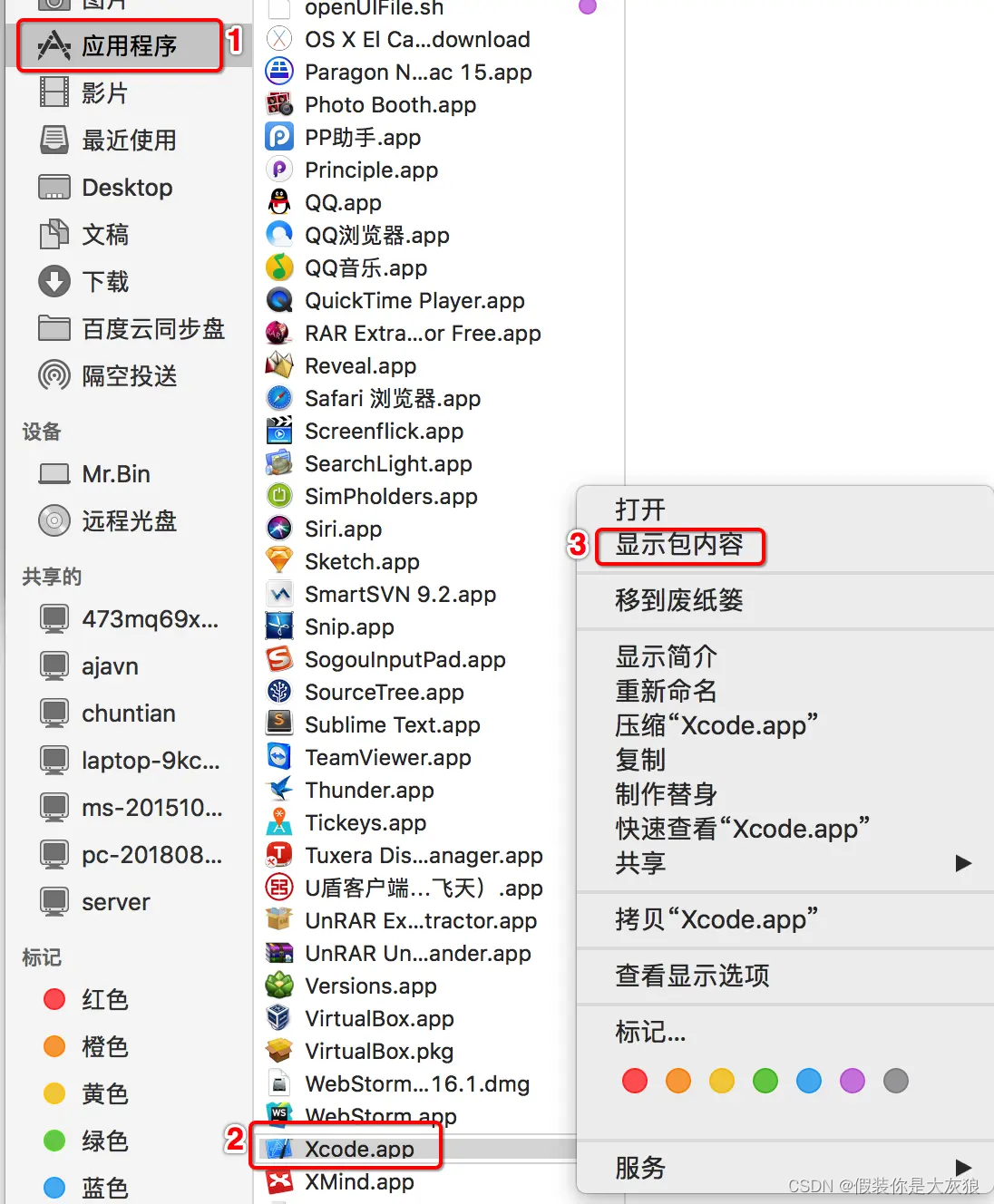Select 移到废纸篓 to trash Xcode.app
Image resolution: width=994 pixels, height=1204 pixels.
pos(677,599)
